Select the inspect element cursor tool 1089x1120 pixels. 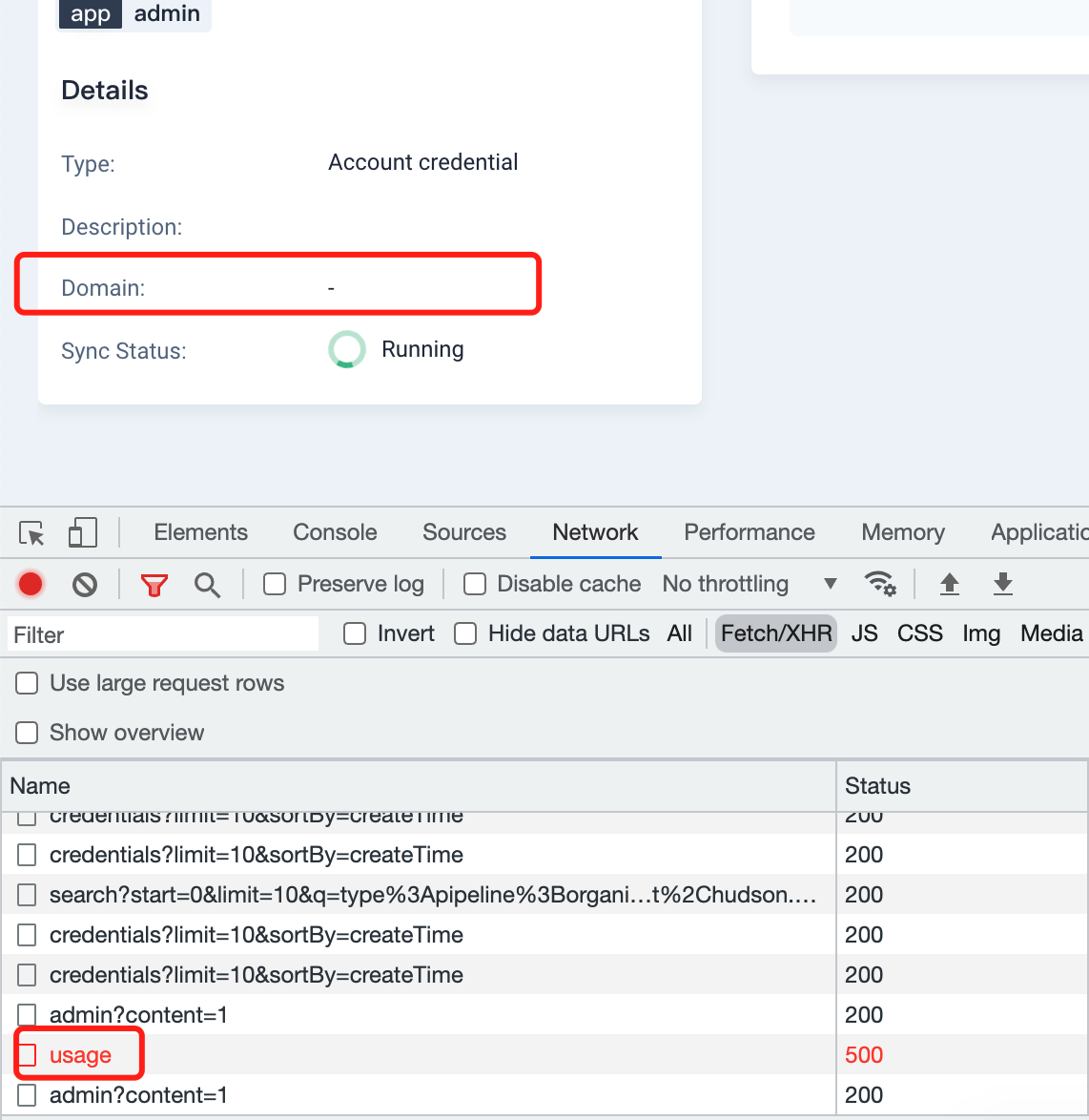[31, 533]
